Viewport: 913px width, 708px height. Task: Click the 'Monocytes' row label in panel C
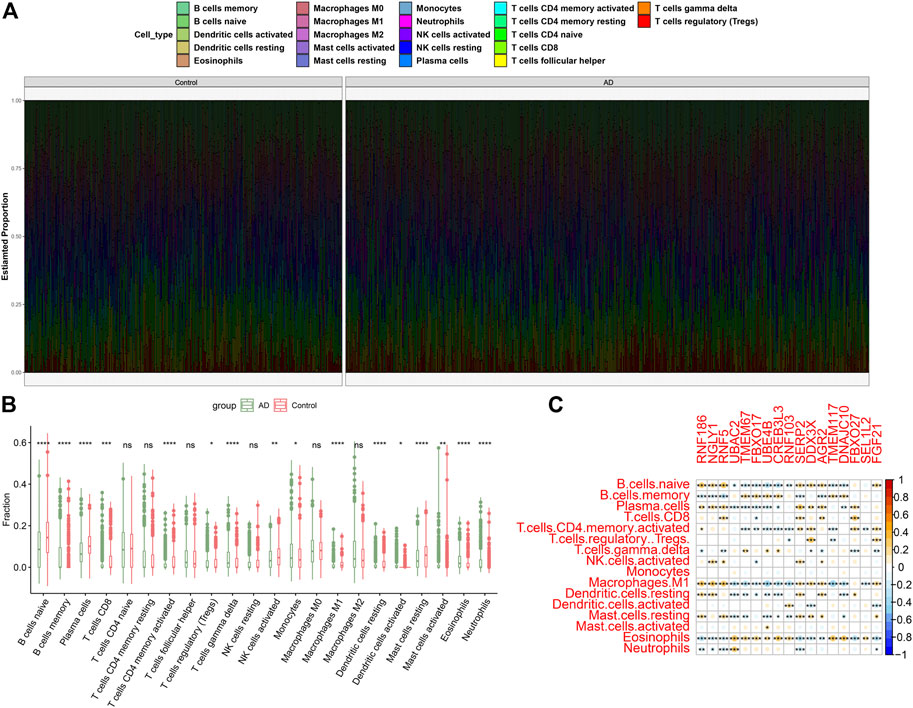click(x=658, y=572)
